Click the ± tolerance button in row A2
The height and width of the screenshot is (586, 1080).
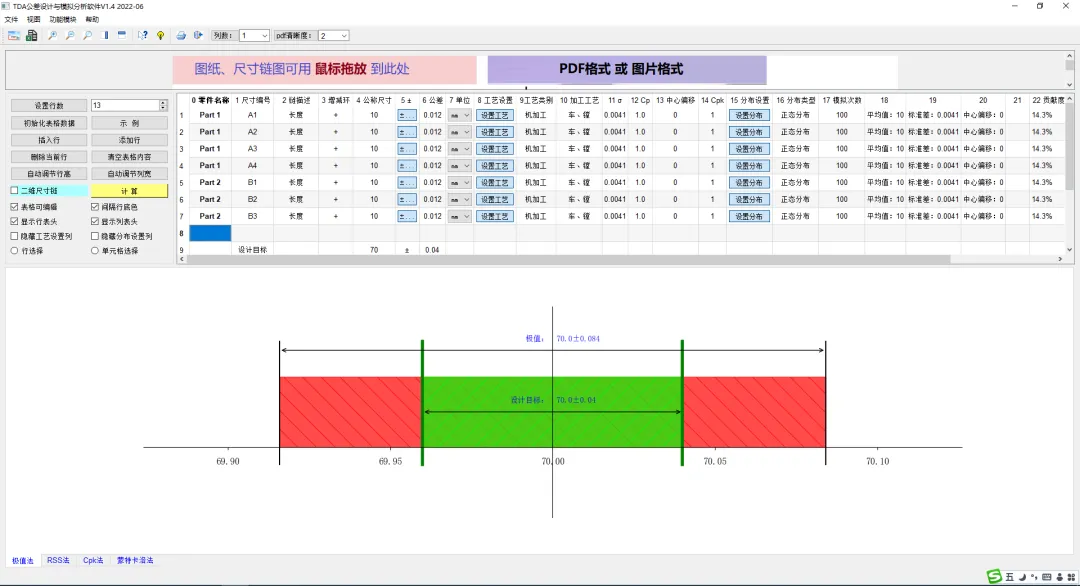pos(407,132)
